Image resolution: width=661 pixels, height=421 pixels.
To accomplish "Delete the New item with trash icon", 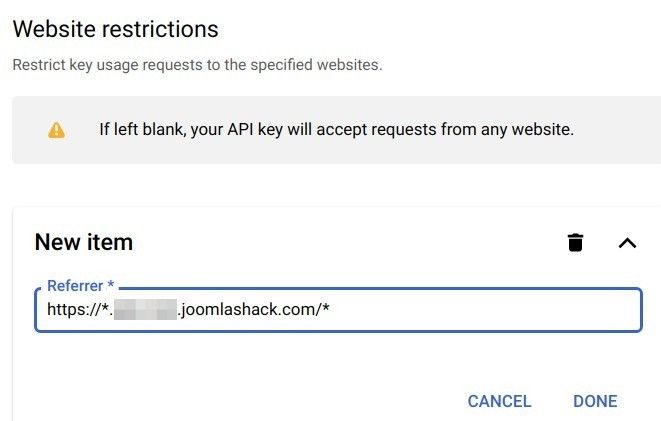I will [575, 242].
